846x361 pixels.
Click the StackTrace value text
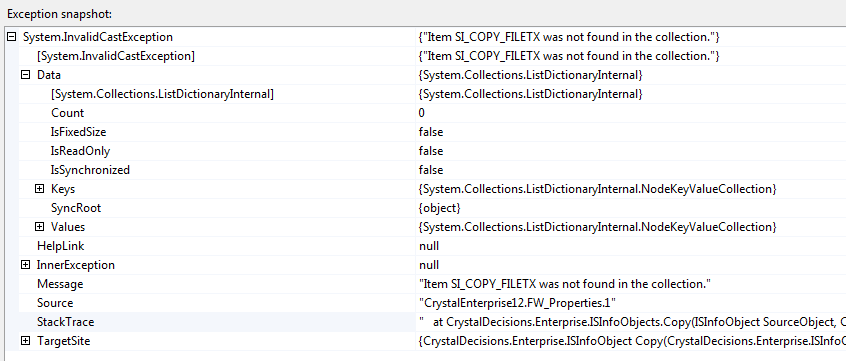coord(632,322)
